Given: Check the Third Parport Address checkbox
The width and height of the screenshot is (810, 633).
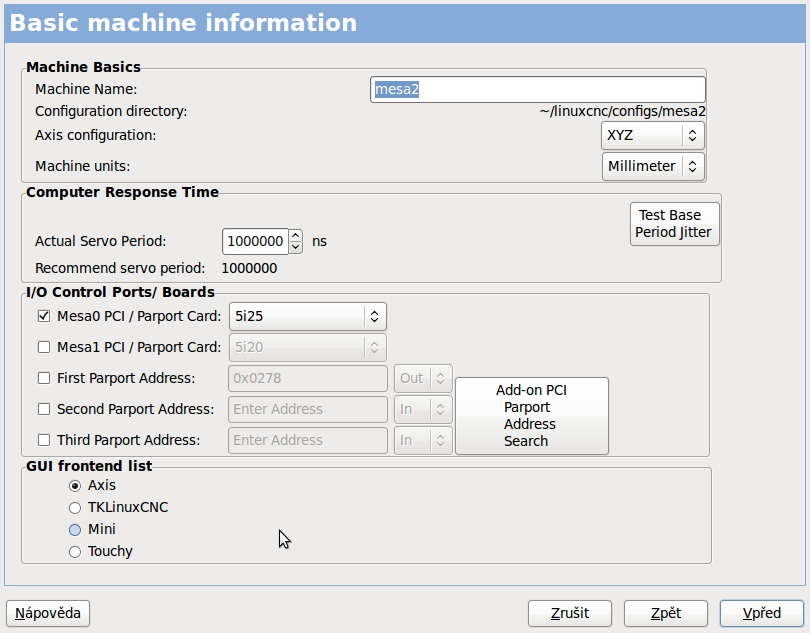Looking at the screenshot, I should point(43,440).
